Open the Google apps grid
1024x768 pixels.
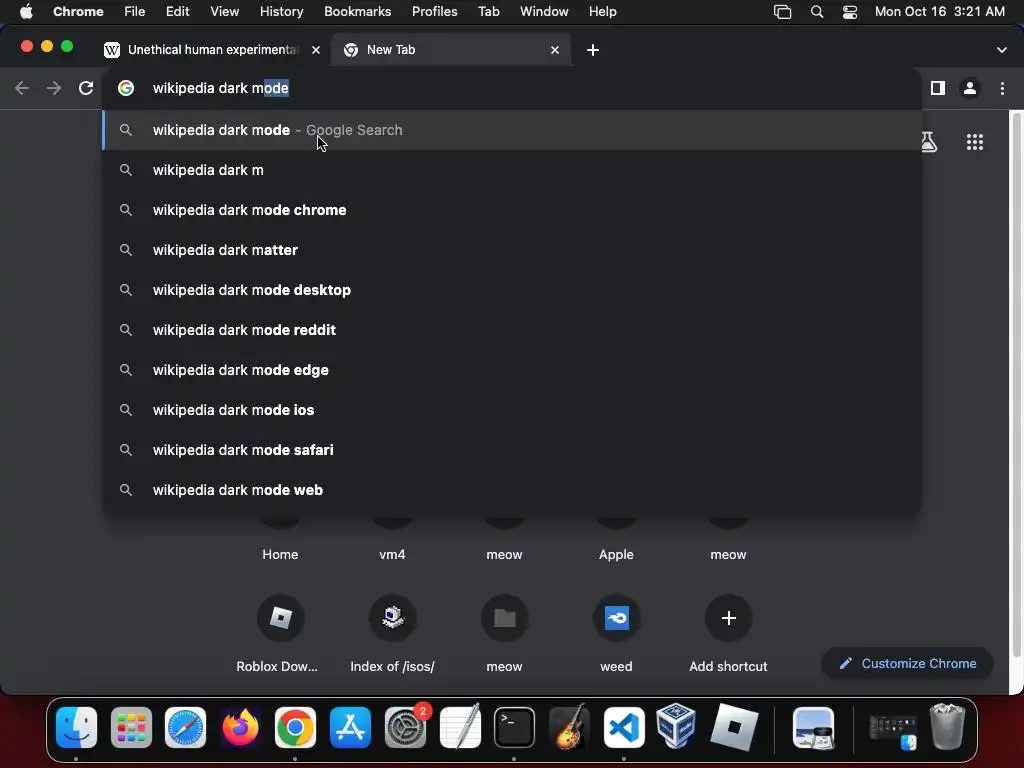click(x=974, y=142)
